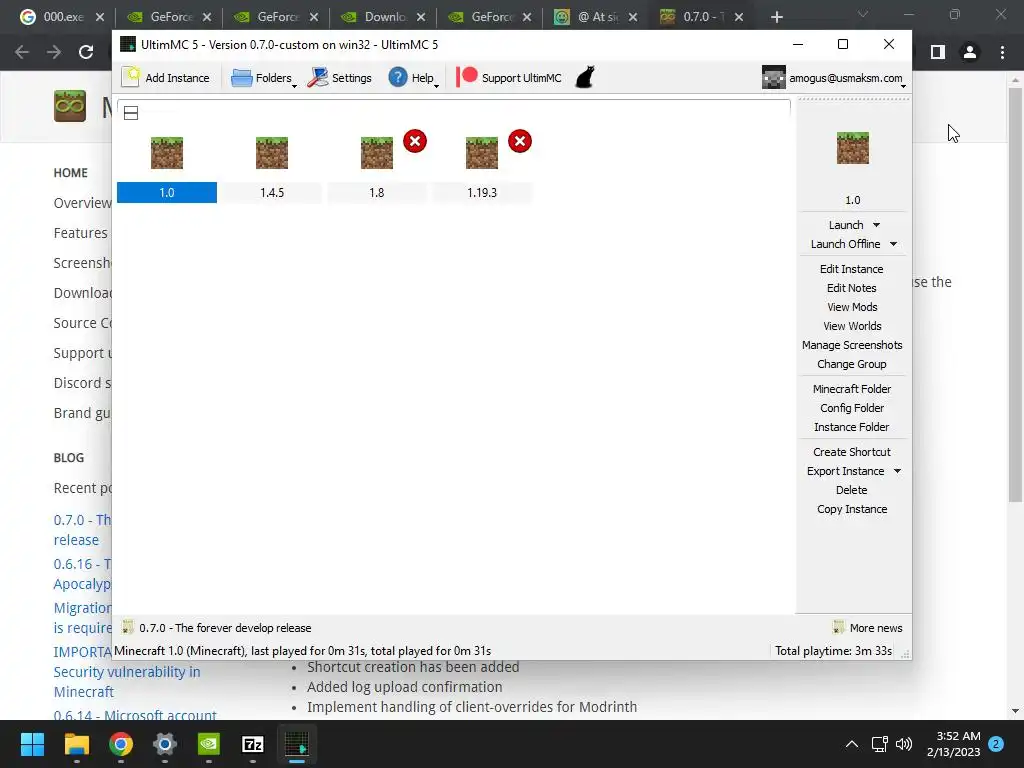Collapse the instance group toggle icon
This screenshot has width=1024, height=768.
(131, 113)
